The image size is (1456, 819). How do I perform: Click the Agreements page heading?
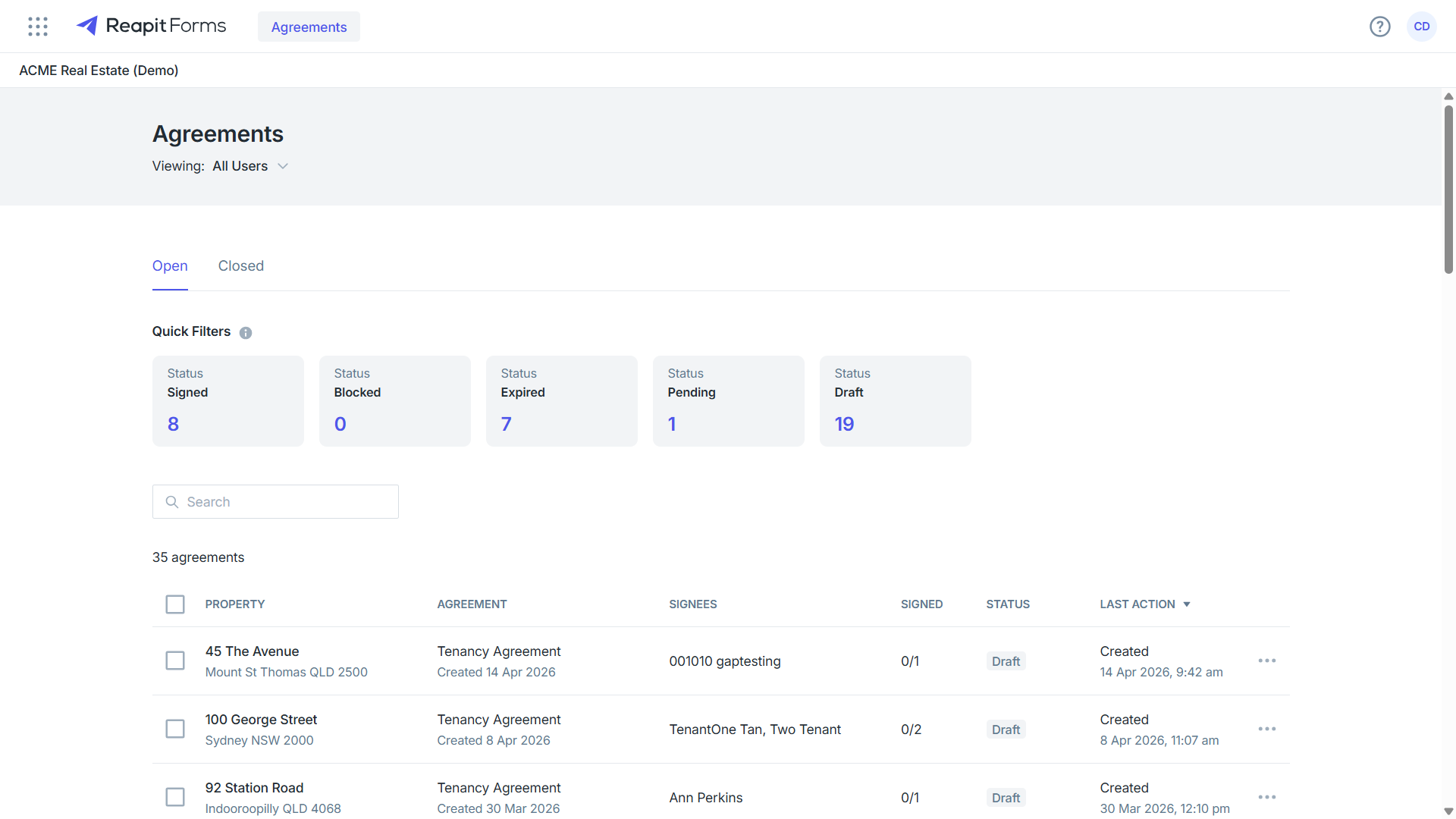(218, 134)
